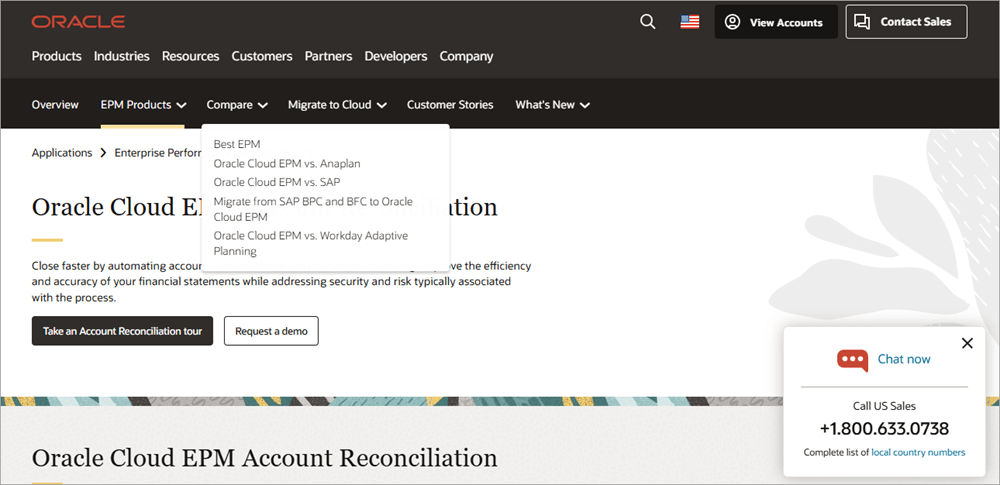The width and height of the screenshot is (1000, 485).
Task: Open Customer Stories tab
Action: 450,105
